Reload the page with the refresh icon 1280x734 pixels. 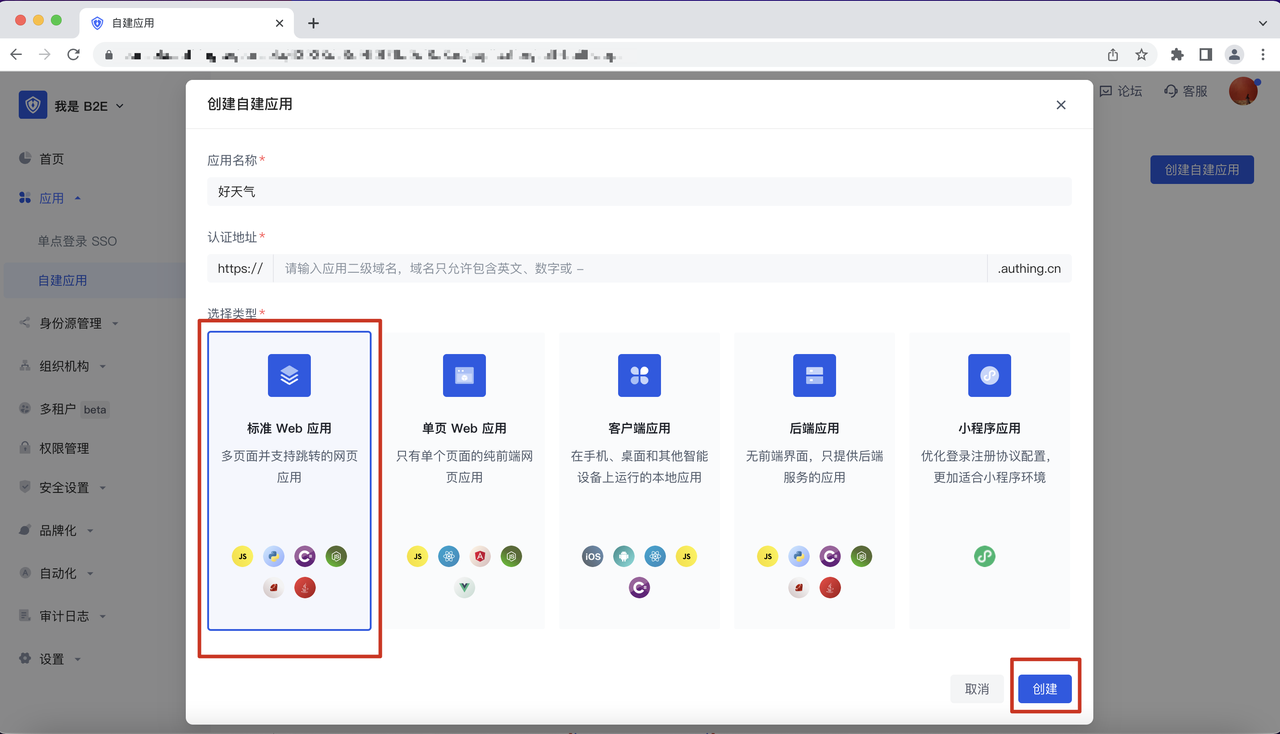(73, 55)
